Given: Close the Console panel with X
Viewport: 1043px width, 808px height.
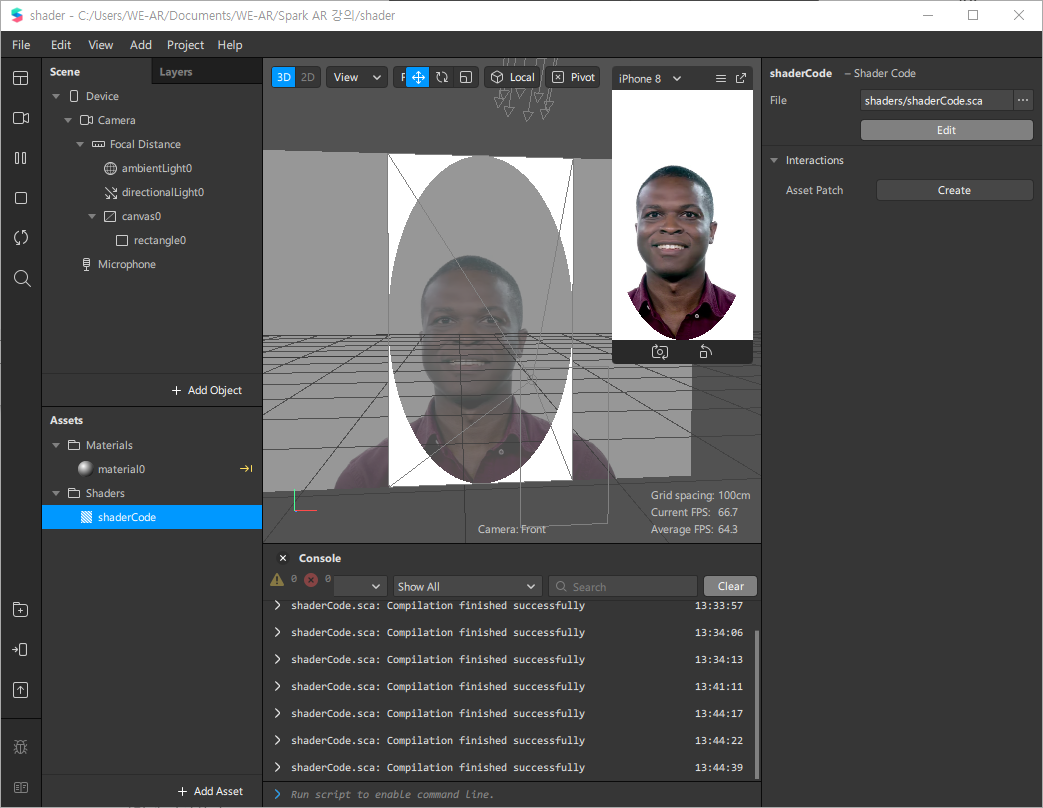Looking at the screenshot, I should pos(283,558).
